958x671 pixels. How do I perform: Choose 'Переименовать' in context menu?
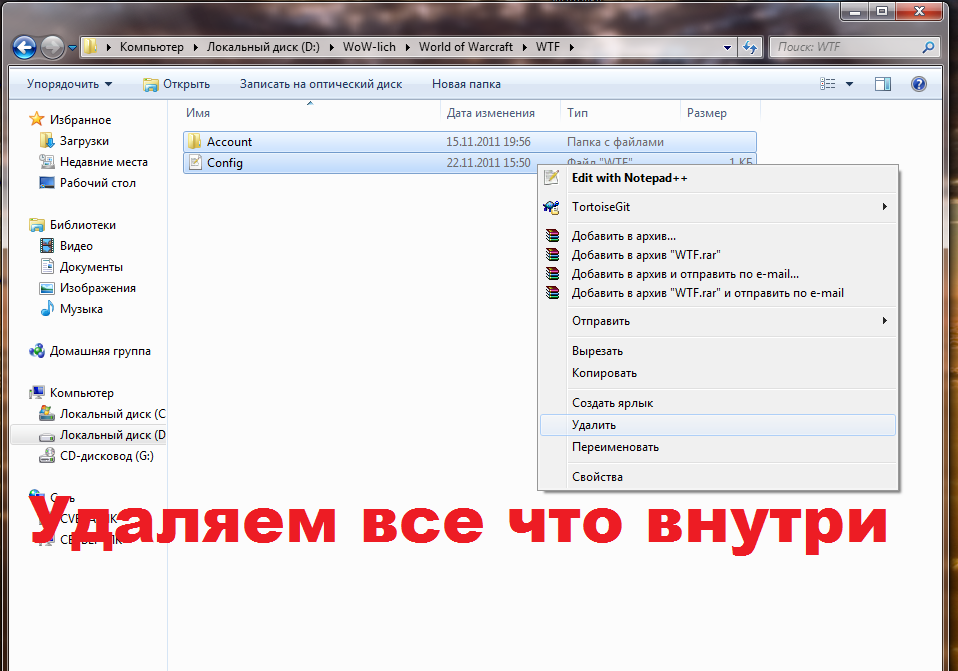click(718, 447)
